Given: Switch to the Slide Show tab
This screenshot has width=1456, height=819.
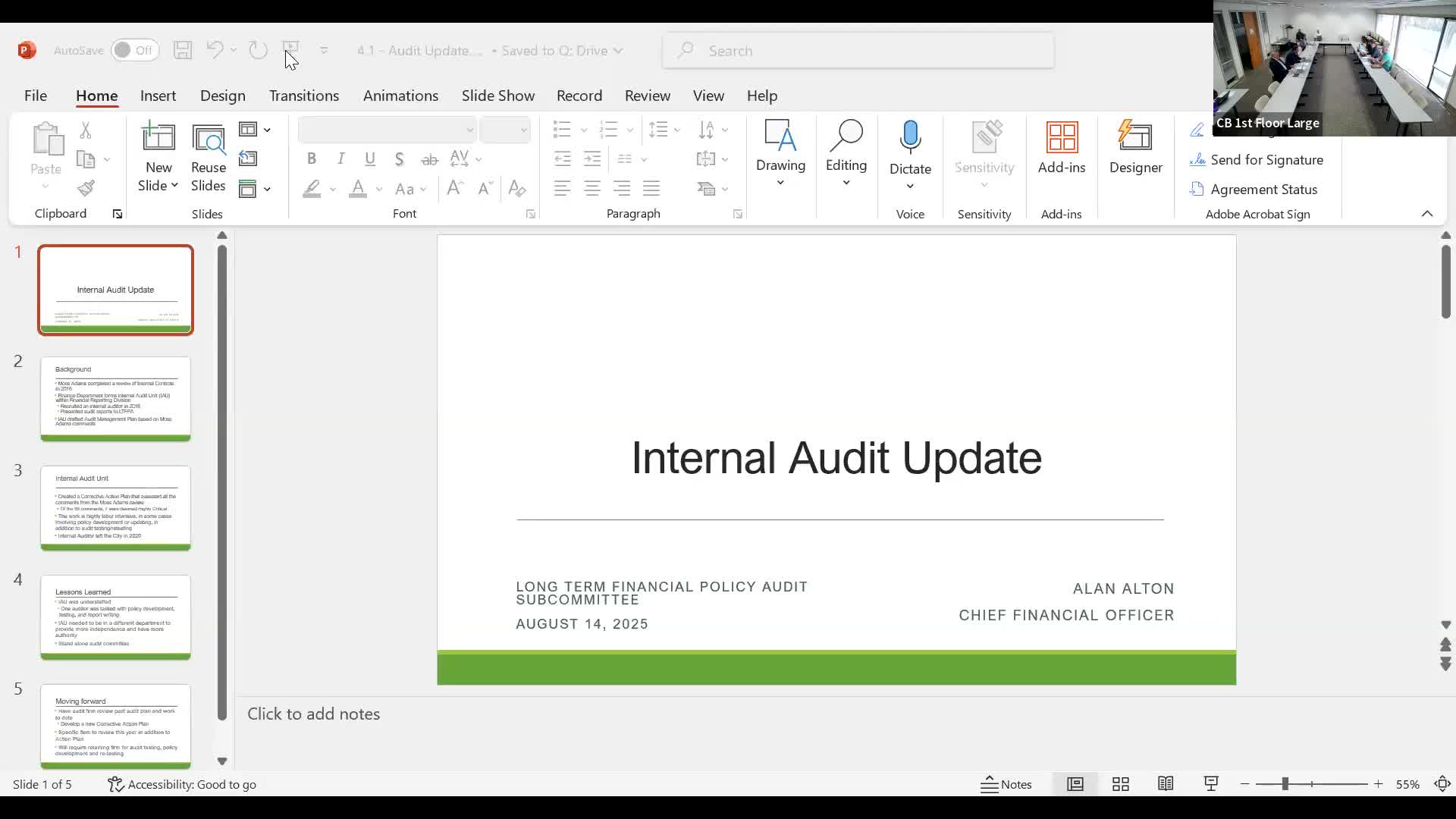Looking at the screenshot, I should (x=497, y=96).
